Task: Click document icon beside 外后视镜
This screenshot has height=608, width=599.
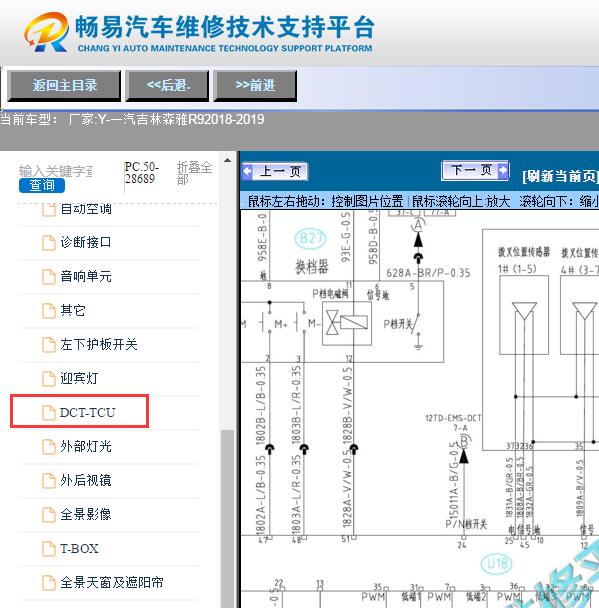Action: point(49,481)
